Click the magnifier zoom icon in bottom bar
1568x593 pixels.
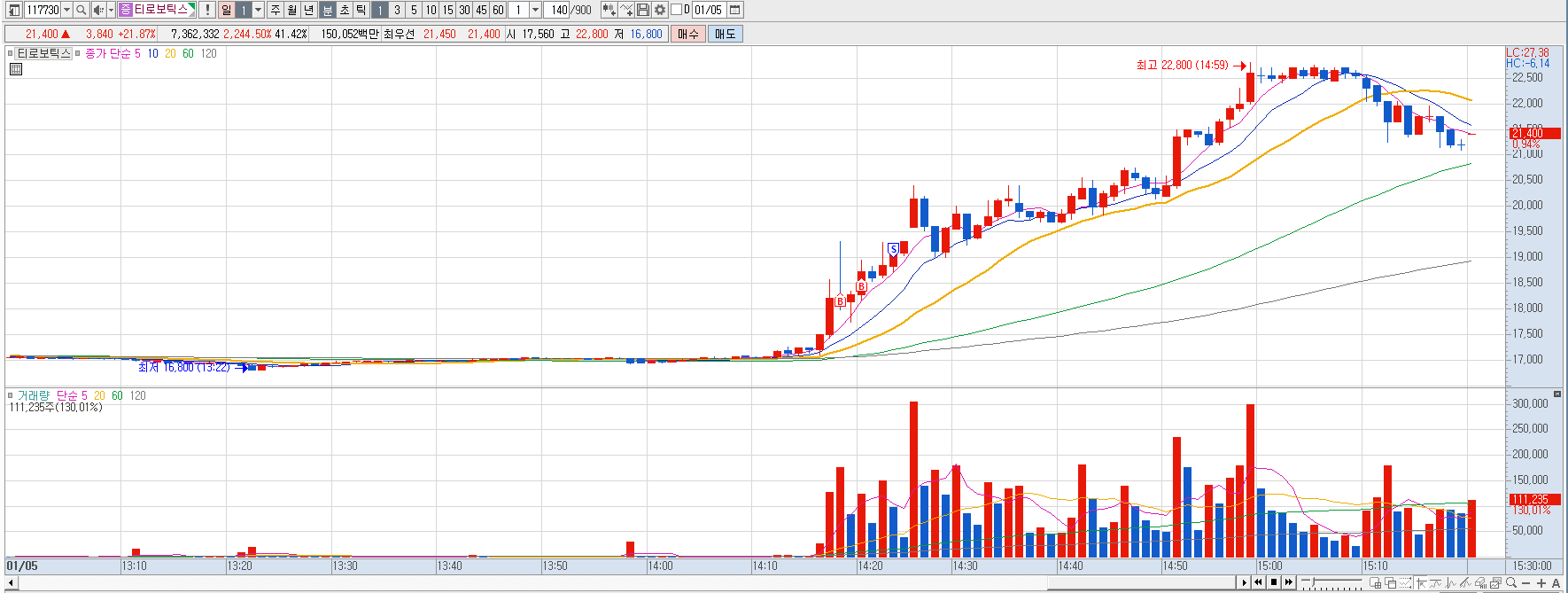pyautogui.click(x=1511, y=583)
